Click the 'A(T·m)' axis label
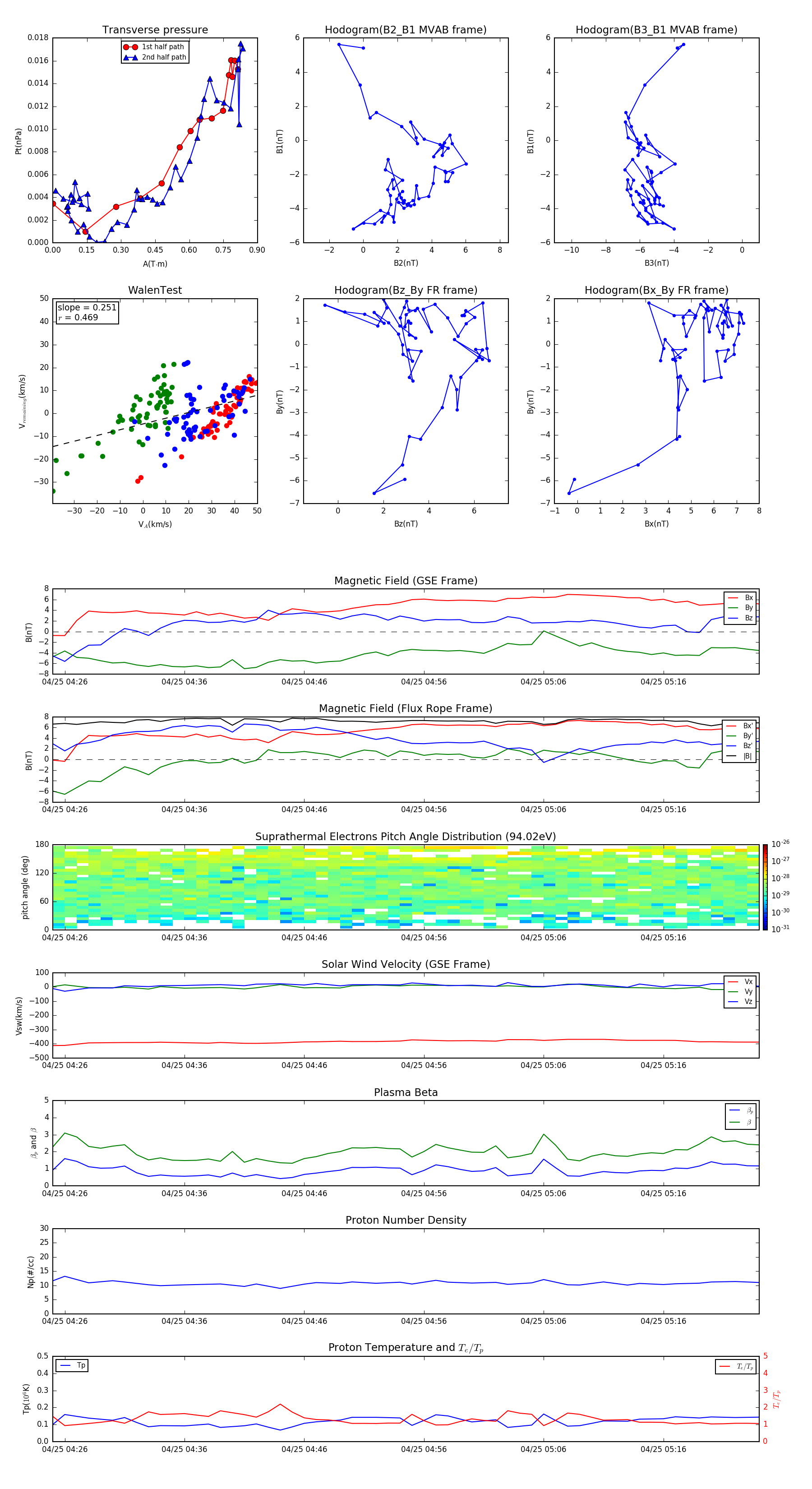Image resolution: width=812 pixels, height=1489 pixels. (x=155, y=264)
